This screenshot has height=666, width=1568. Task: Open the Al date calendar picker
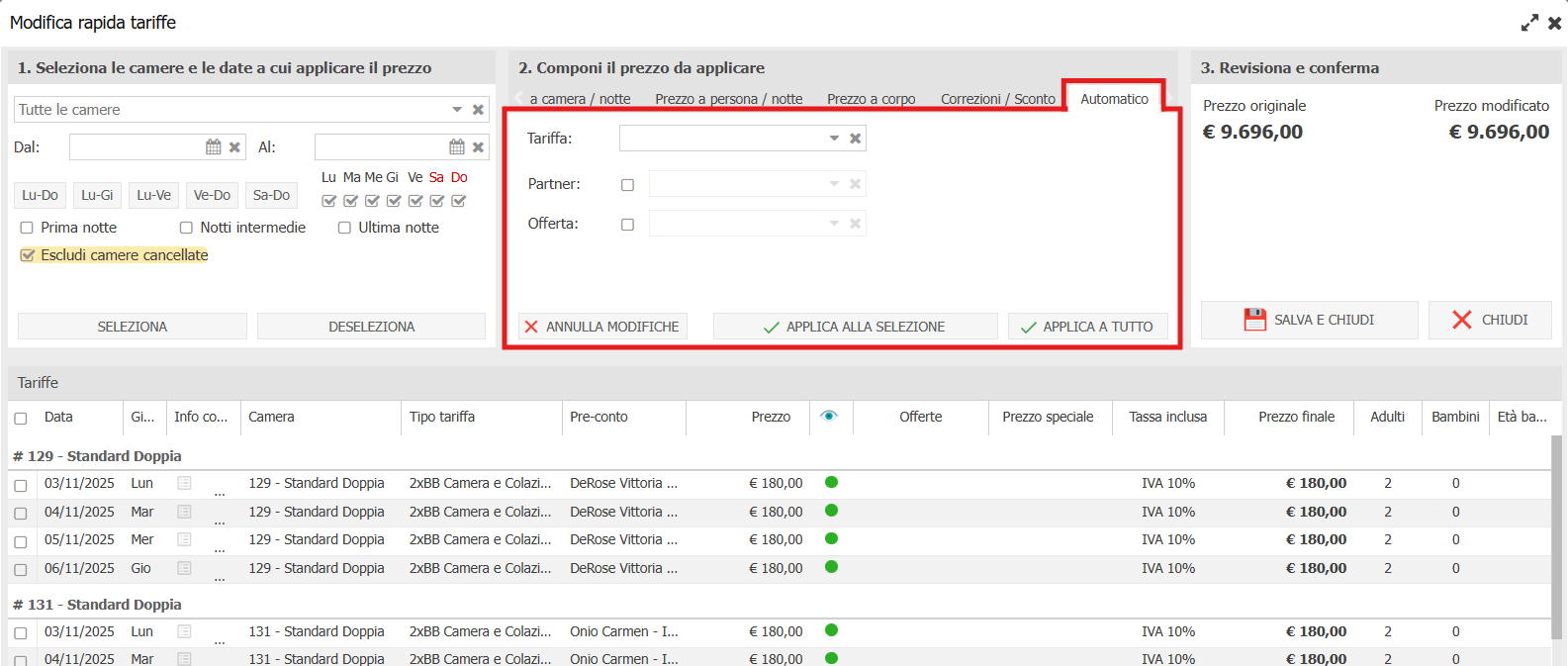point(456,147)
